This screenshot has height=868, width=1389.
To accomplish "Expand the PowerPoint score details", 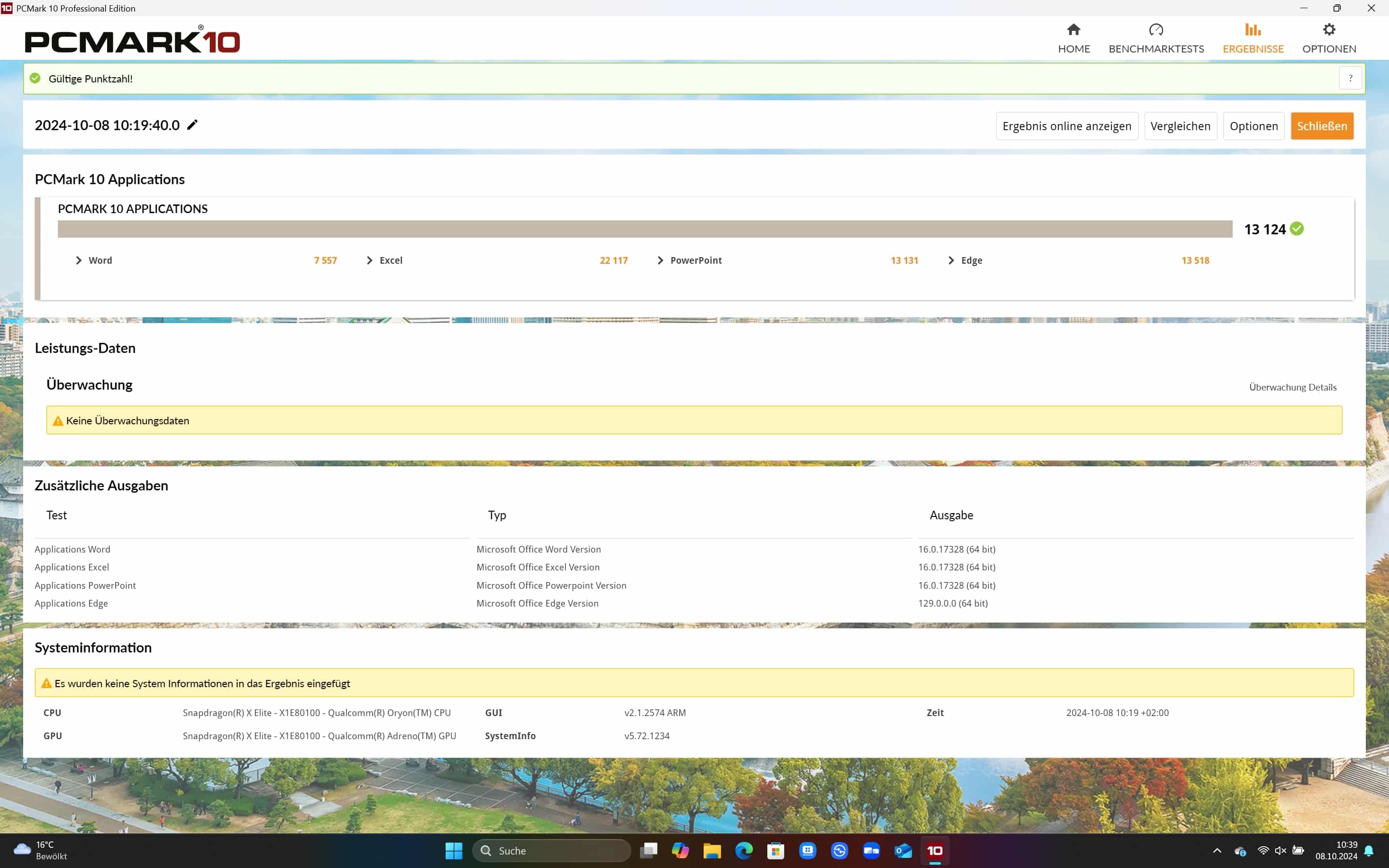I will (x=660, y=260).
